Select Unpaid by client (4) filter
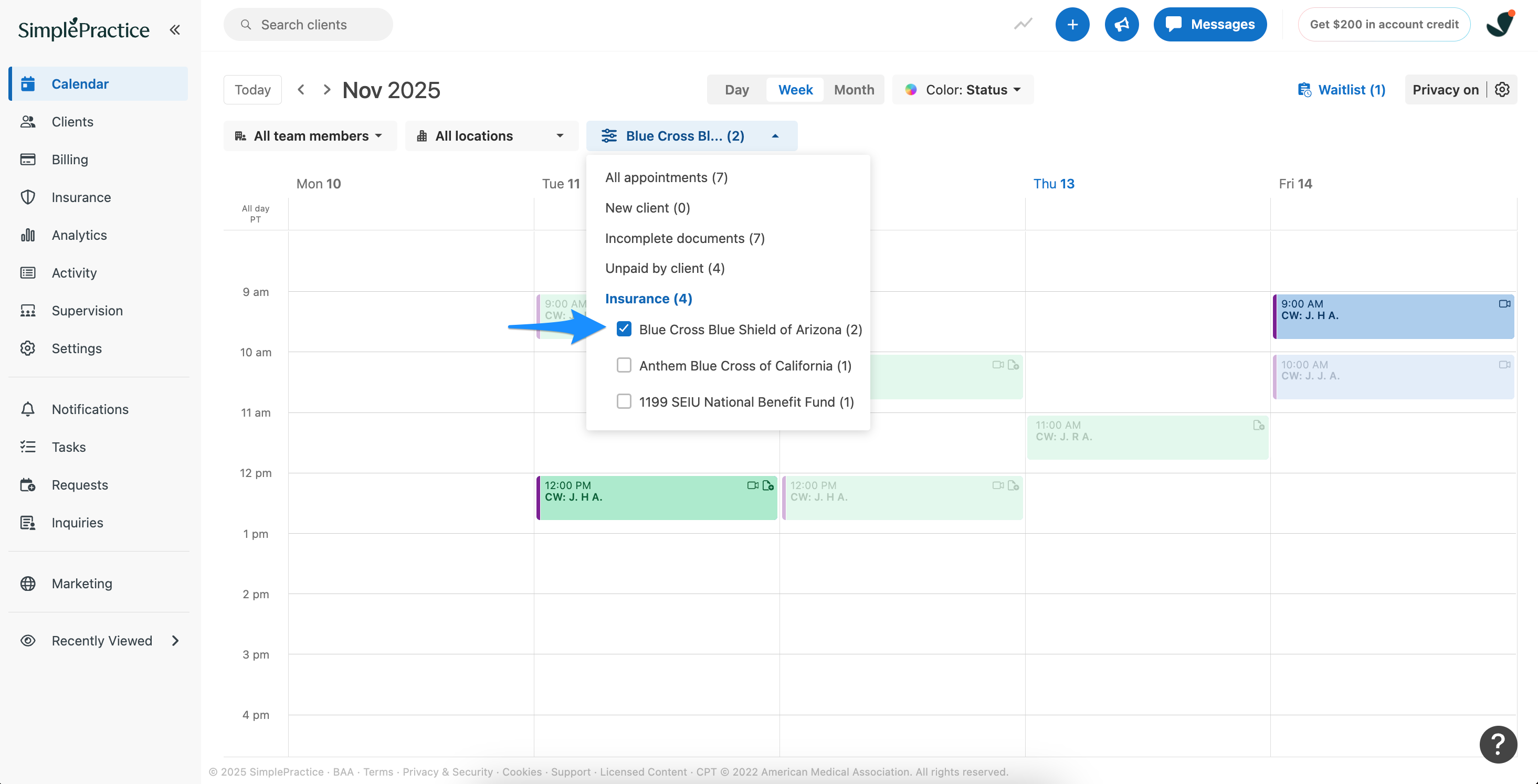Viewport: 1538px width, 784px height. 665,268
